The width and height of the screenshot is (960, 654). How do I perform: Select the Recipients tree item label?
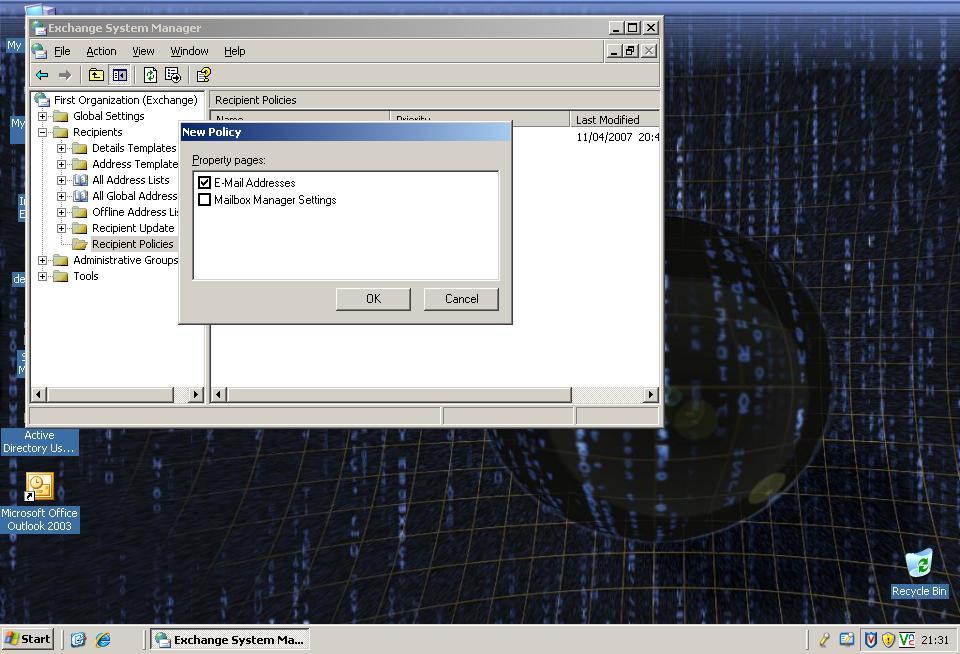[97, 132]
